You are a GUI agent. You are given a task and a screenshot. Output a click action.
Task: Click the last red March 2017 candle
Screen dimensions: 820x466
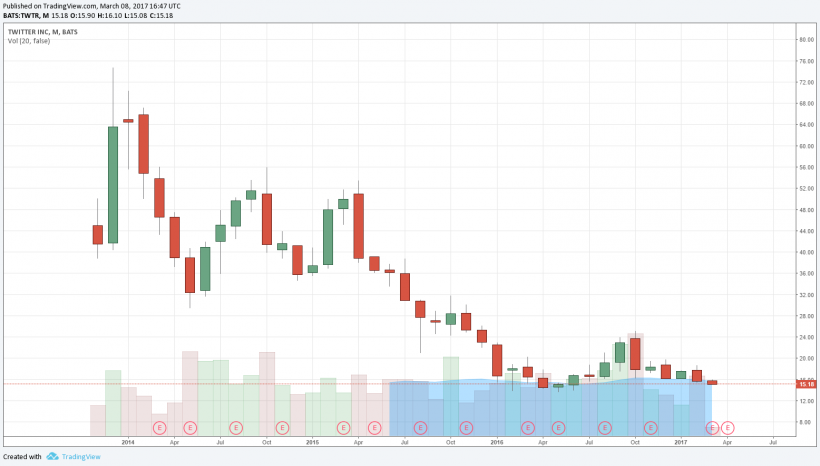tap(712, 382)
